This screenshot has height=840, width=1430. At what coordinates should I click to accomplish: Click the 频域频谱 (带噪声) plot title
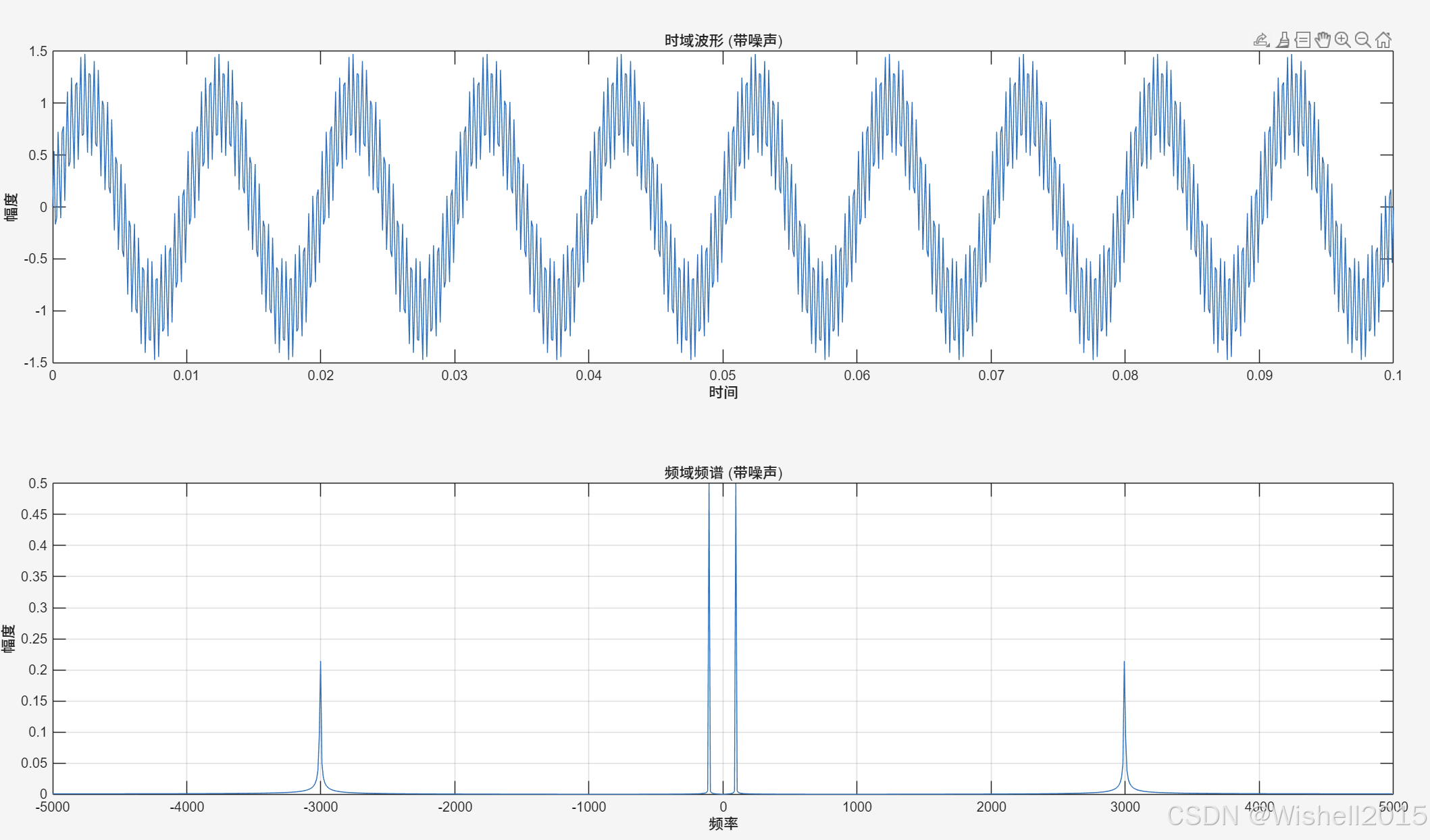click(x=723, y=473)
